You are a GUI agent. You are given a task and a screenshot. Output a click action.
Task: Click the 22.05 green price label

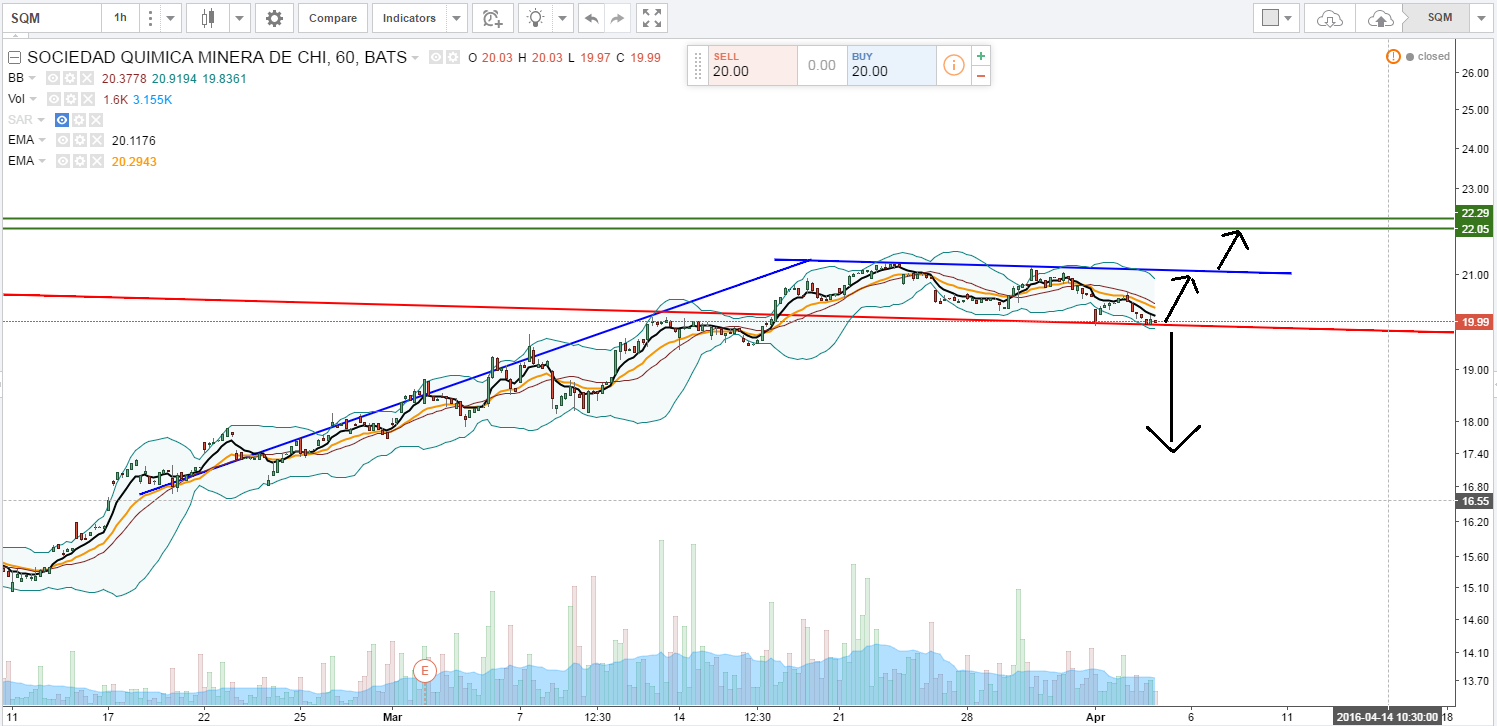point(1475,229)
